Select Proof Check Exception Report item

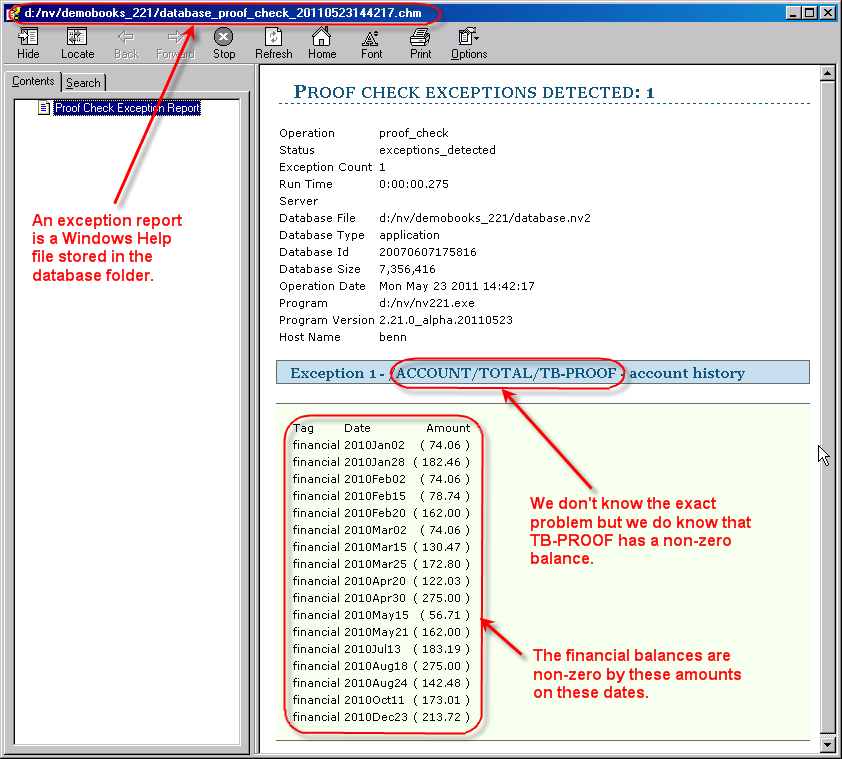pyautogui.click(x=127, y=108)
